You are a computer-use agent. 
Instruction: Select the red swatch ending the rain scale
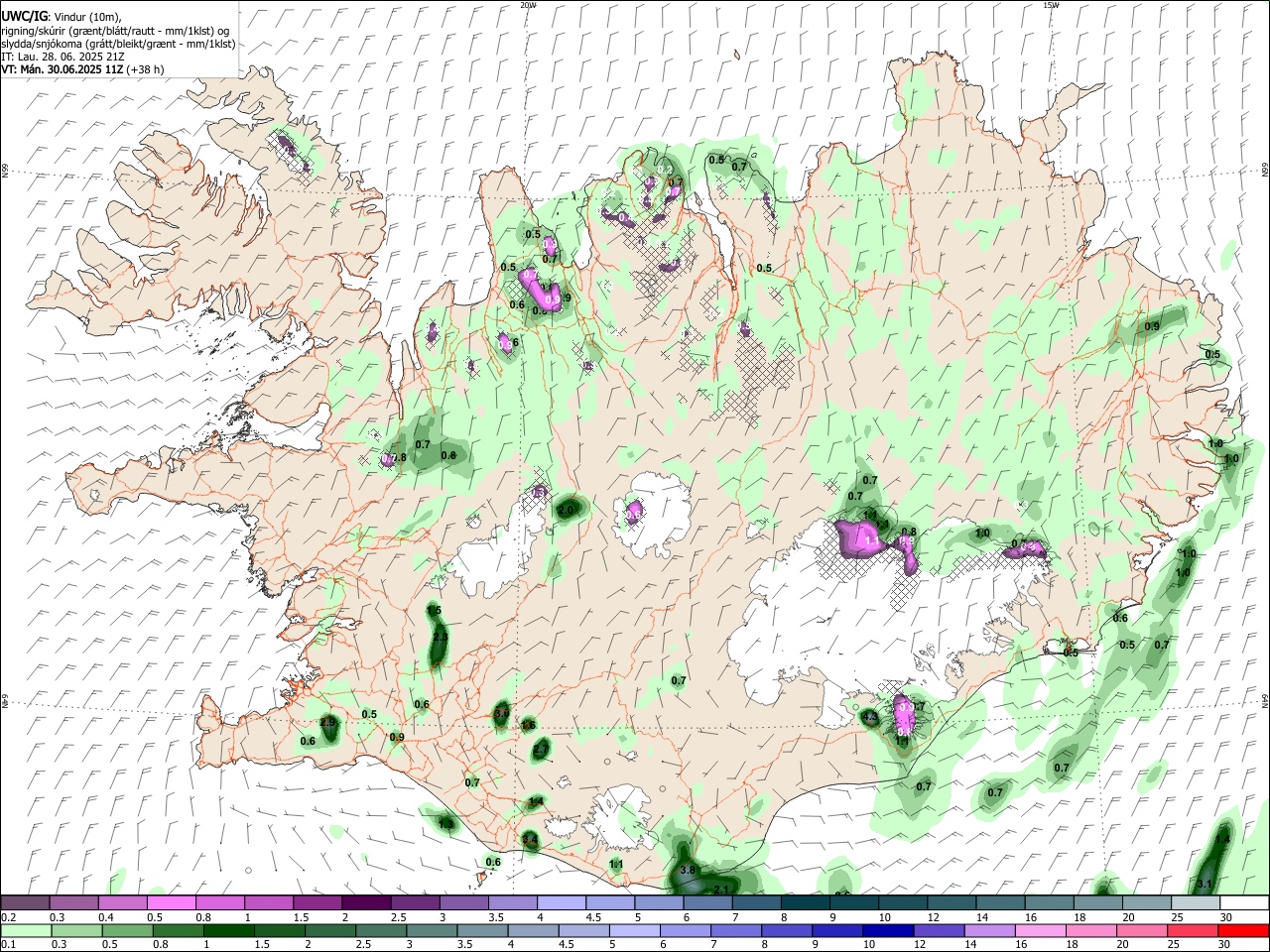1244,931
